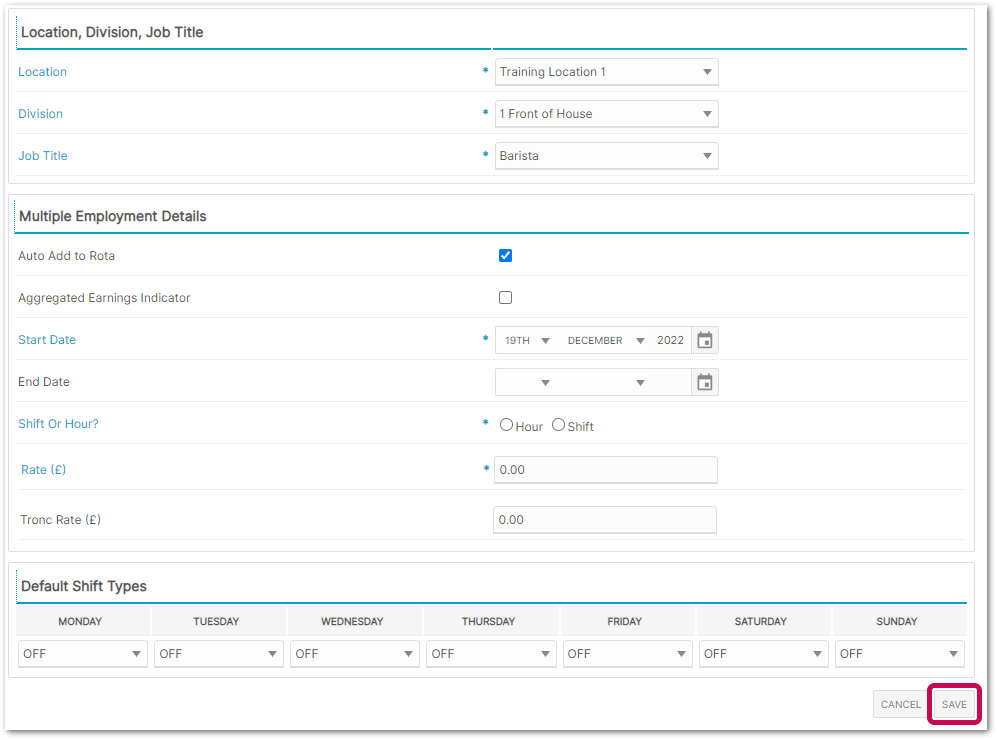Open Start Date month dropdown
Screen dimensions: 996x739
605,340
